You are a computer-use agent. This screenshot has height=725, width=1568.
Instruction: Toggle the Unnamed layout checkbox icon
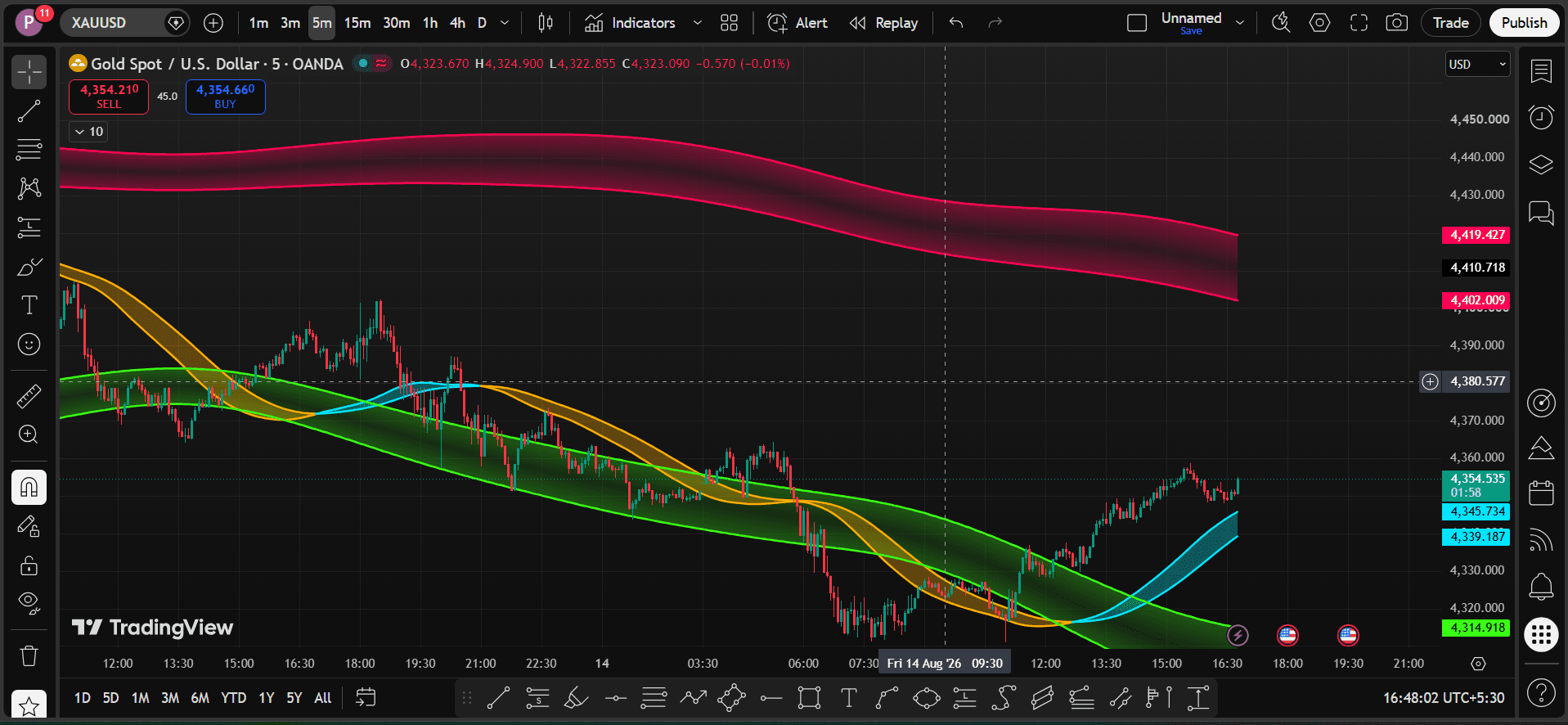1137,23
